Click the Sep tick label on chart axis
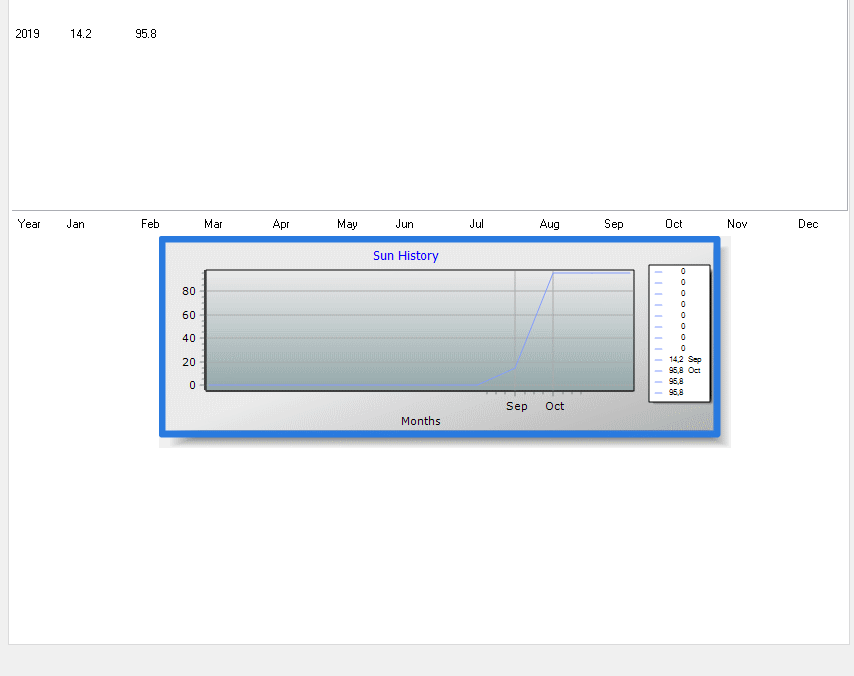Screen dimensions: 854x676 (x=516, y=406)
